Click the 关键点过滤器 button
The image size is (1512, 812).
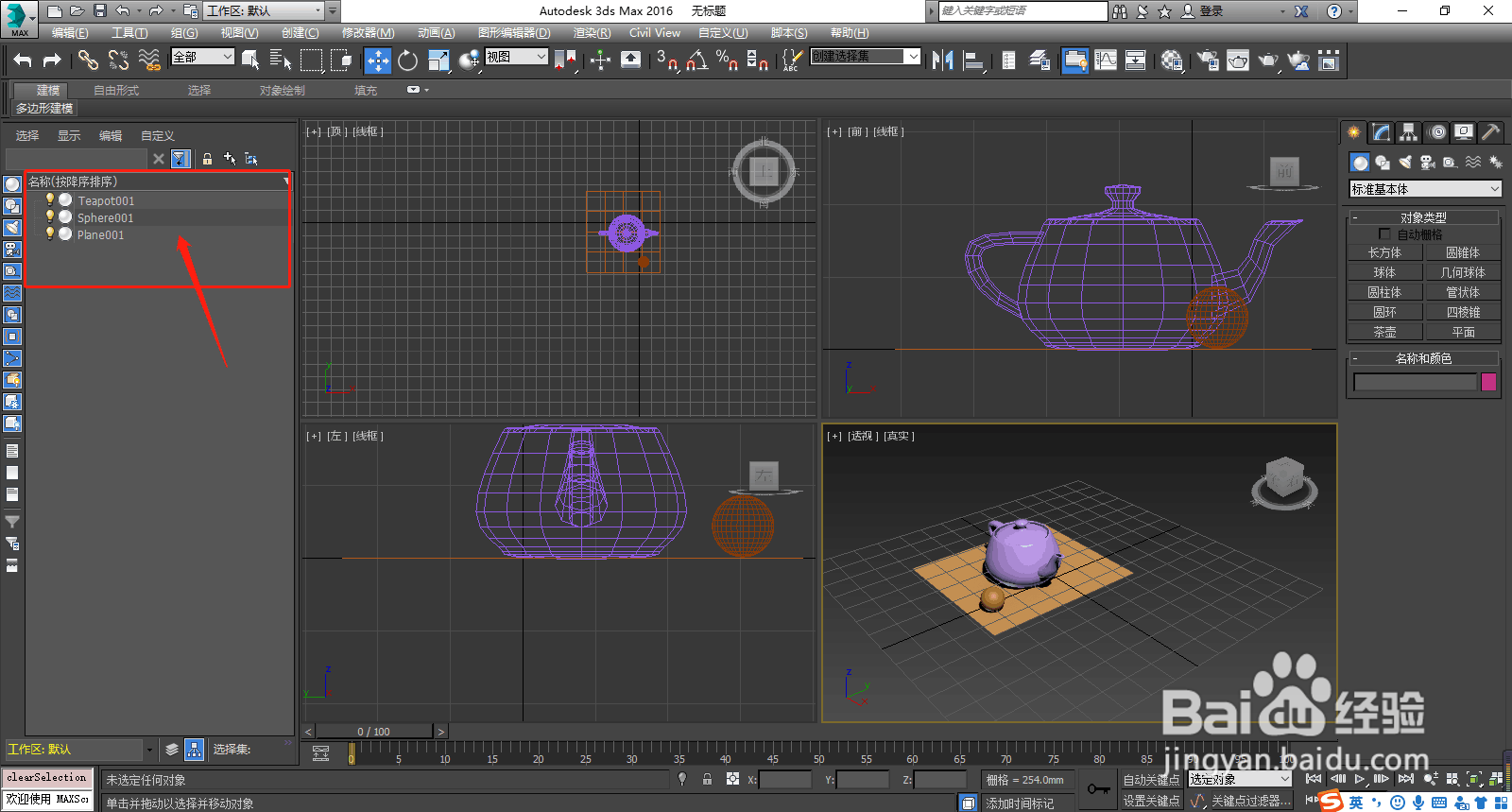[x=1250, y=801]
